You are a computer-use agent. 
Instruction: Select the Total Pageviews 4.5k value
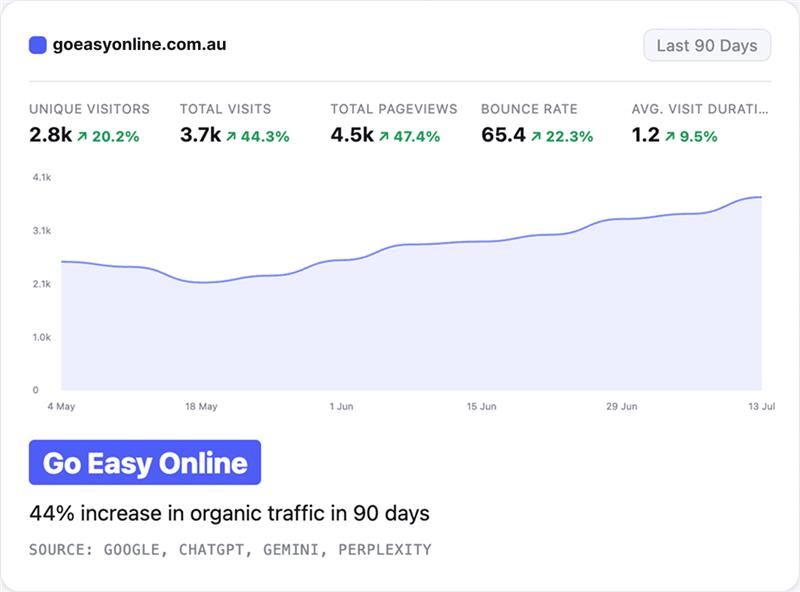point(352,135)
